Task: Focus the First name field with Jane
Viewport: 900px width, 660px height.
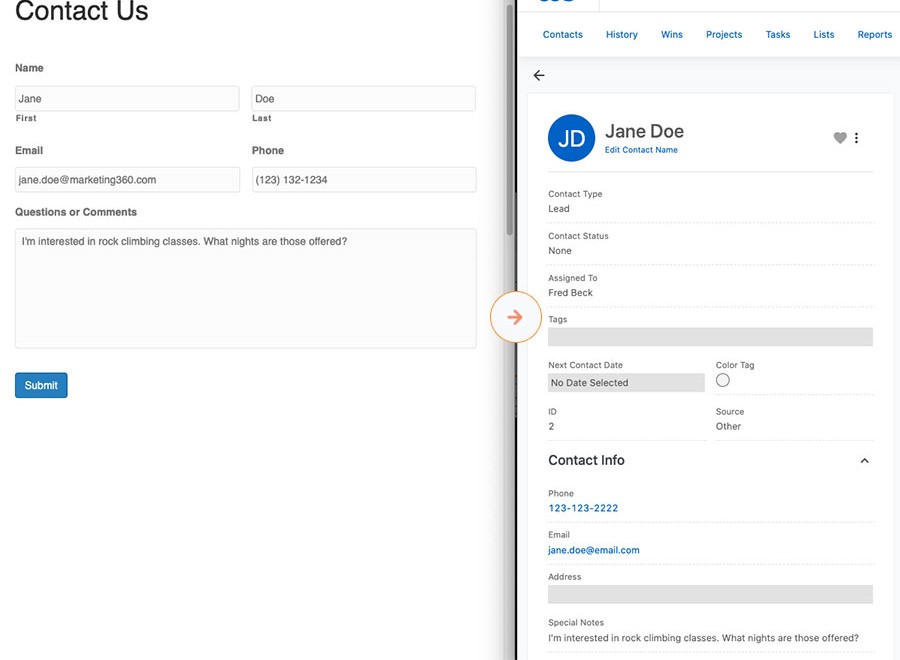Action: point(127,99)
